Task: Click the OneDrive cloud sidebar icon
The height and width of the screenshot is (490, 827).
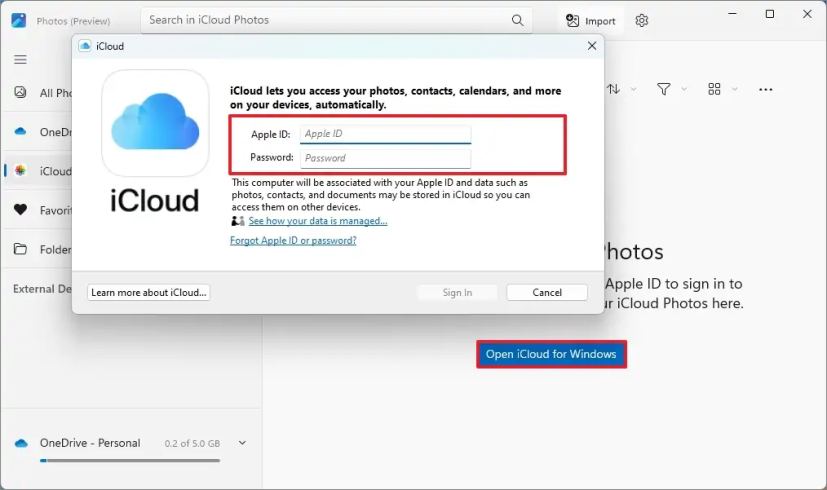Action: click(x=20, y=131)
